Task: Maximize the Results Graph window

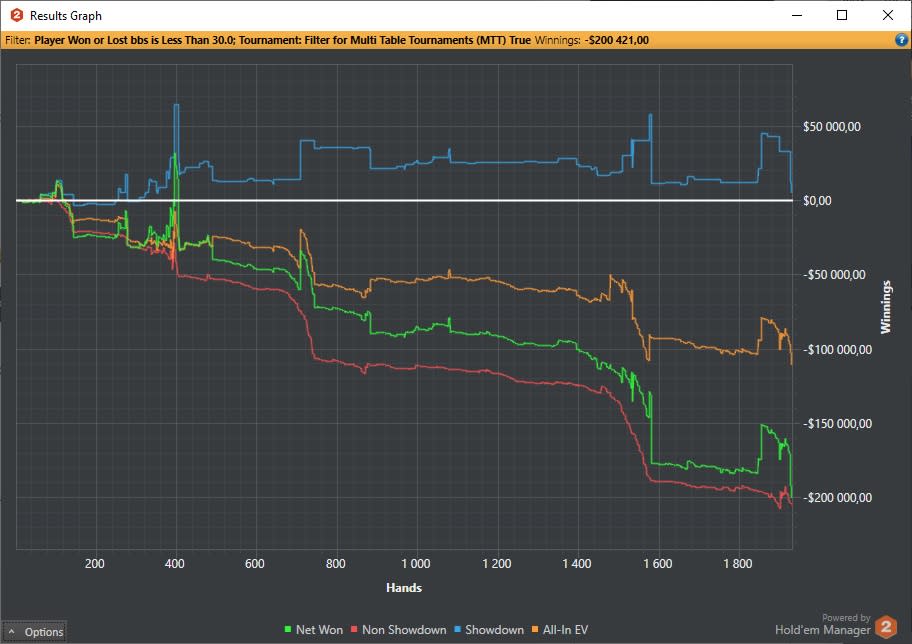Action: pos(842,15)
